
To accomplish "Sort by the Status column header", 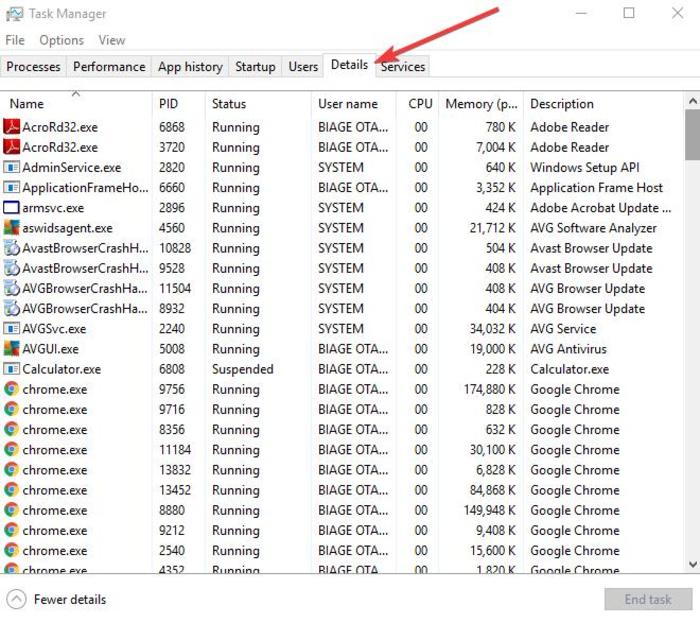I will pyautogui.click(x=258, y=104).
